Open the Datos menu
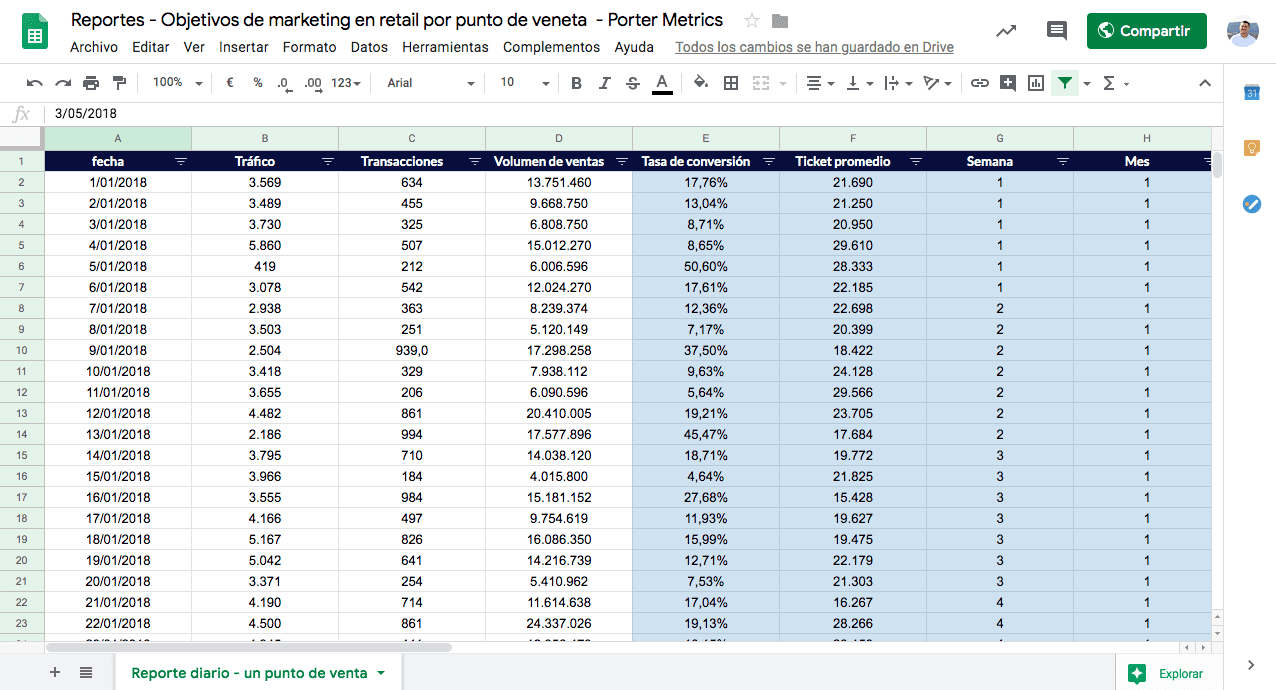Image resolution: width=1276 pixels, height=690 pixels. (369, 47)
